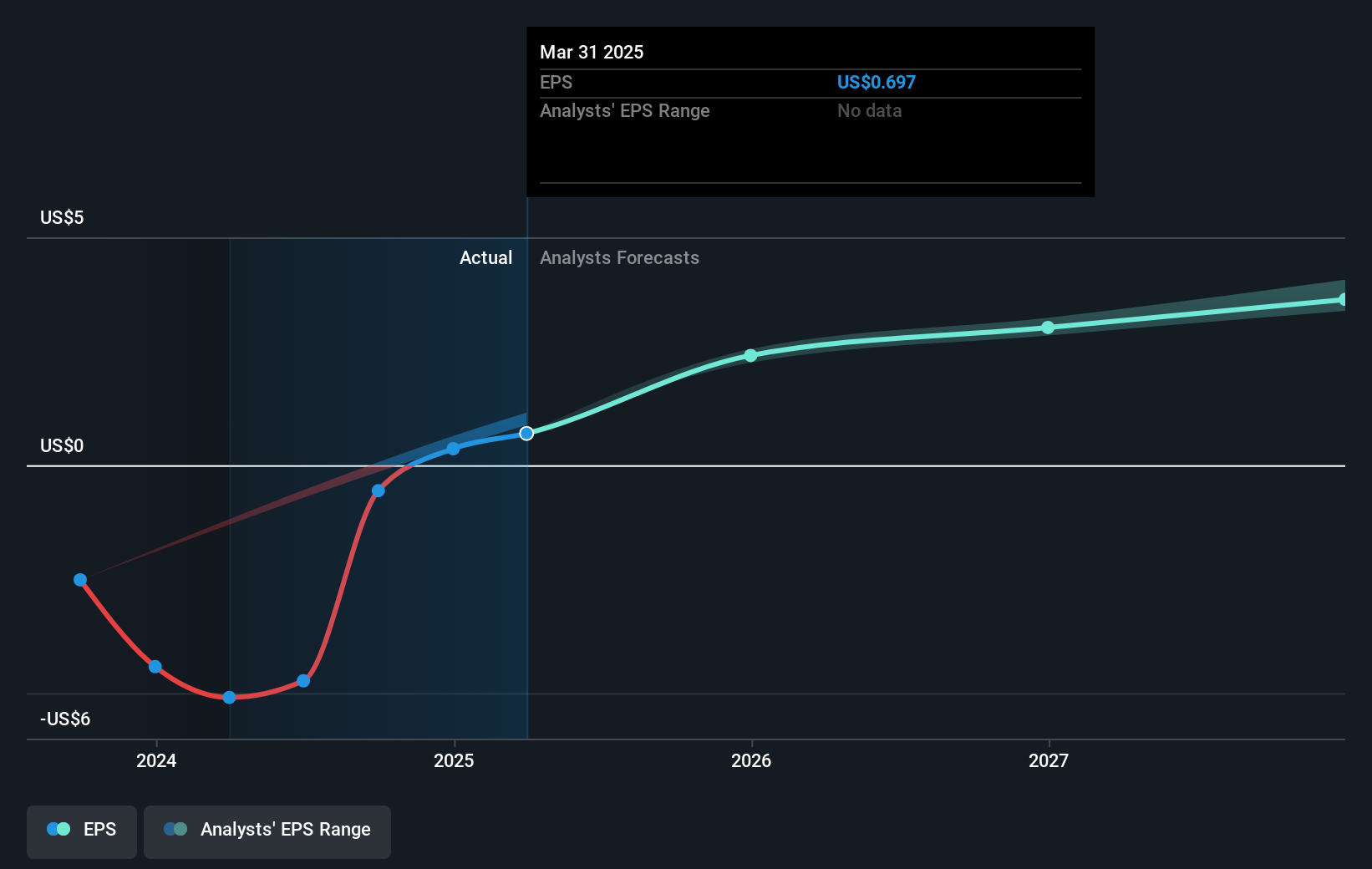Click the EPS label in the tooltip
The height and width of the screenshot is (869, 1372).
coord(556,82)
